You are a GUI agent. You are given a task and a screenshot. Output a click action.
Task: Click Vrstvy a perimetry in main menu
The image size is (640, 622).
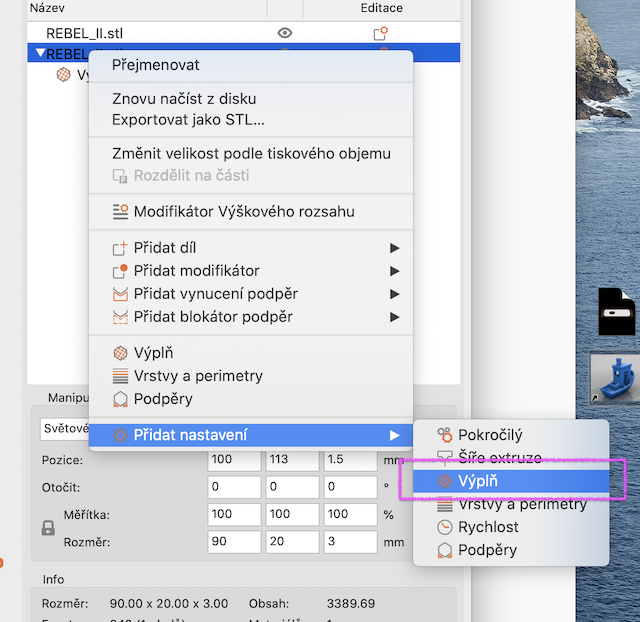[198, 375]
